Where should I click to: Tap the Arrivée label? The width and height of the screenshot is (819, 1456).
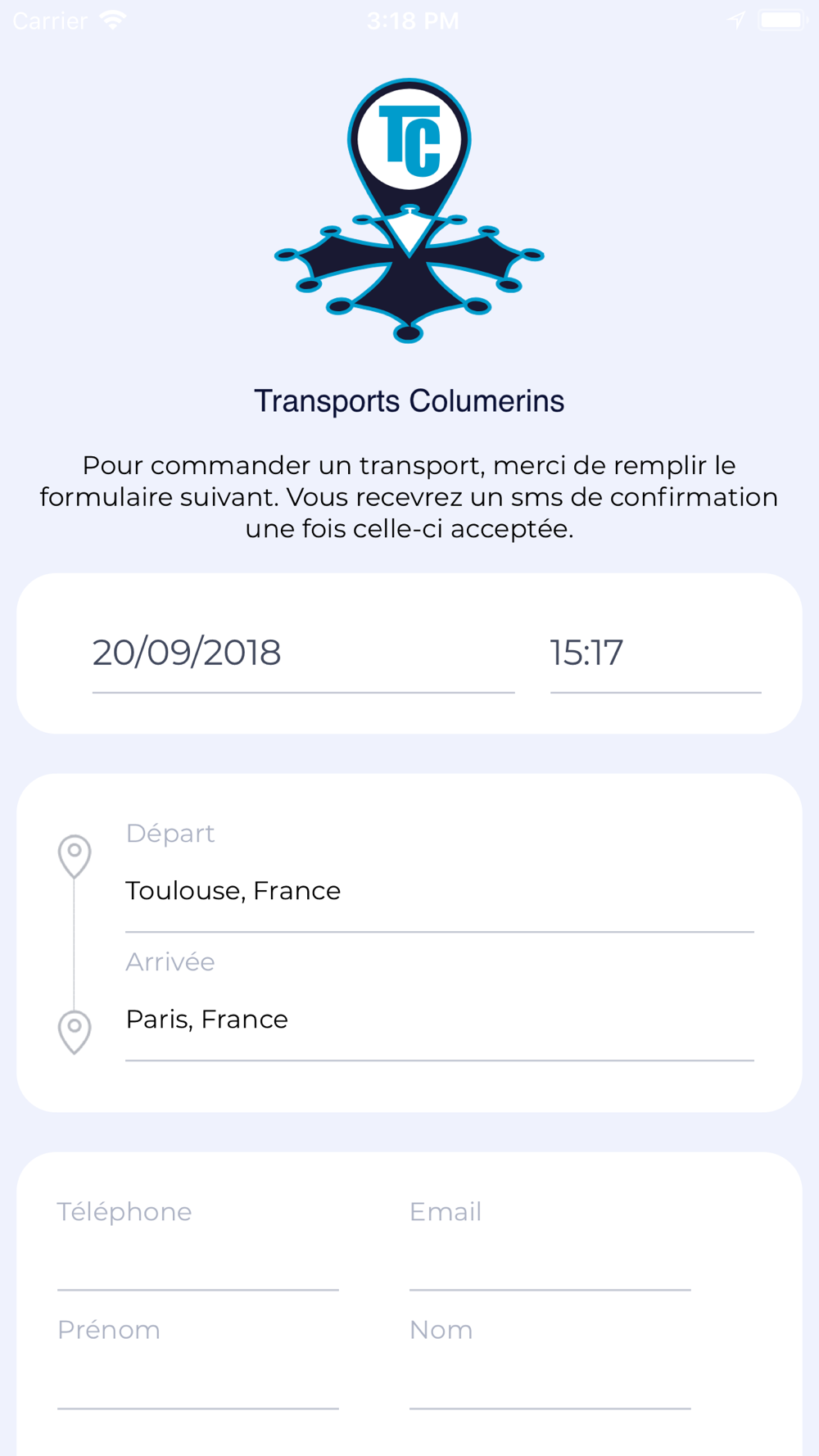(170, 961)
